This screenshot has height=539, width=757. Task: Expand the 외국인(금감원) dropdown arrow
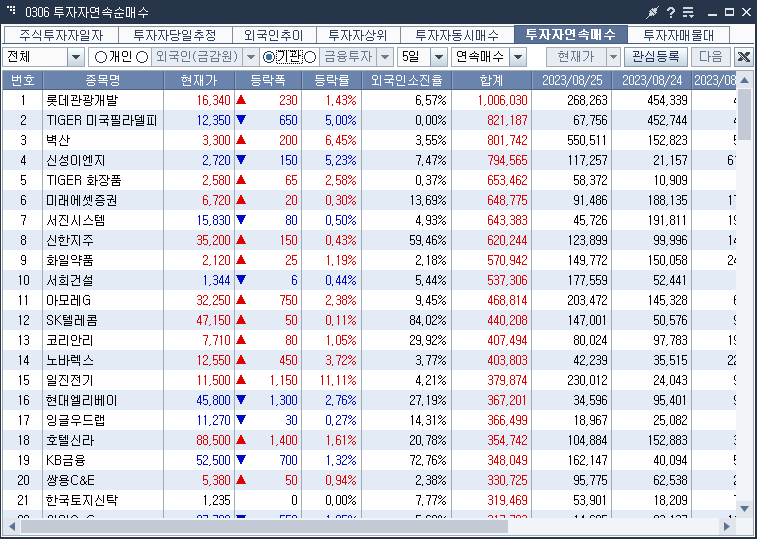(x=251, y=57)
